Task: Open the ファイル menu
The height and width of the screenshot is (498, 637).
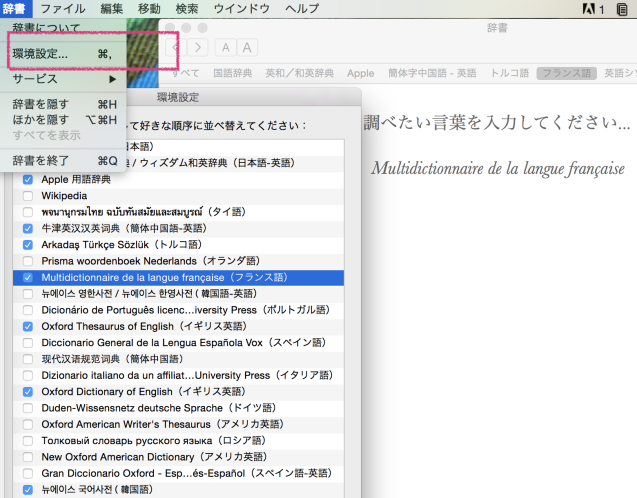Action: pos(63,9)
